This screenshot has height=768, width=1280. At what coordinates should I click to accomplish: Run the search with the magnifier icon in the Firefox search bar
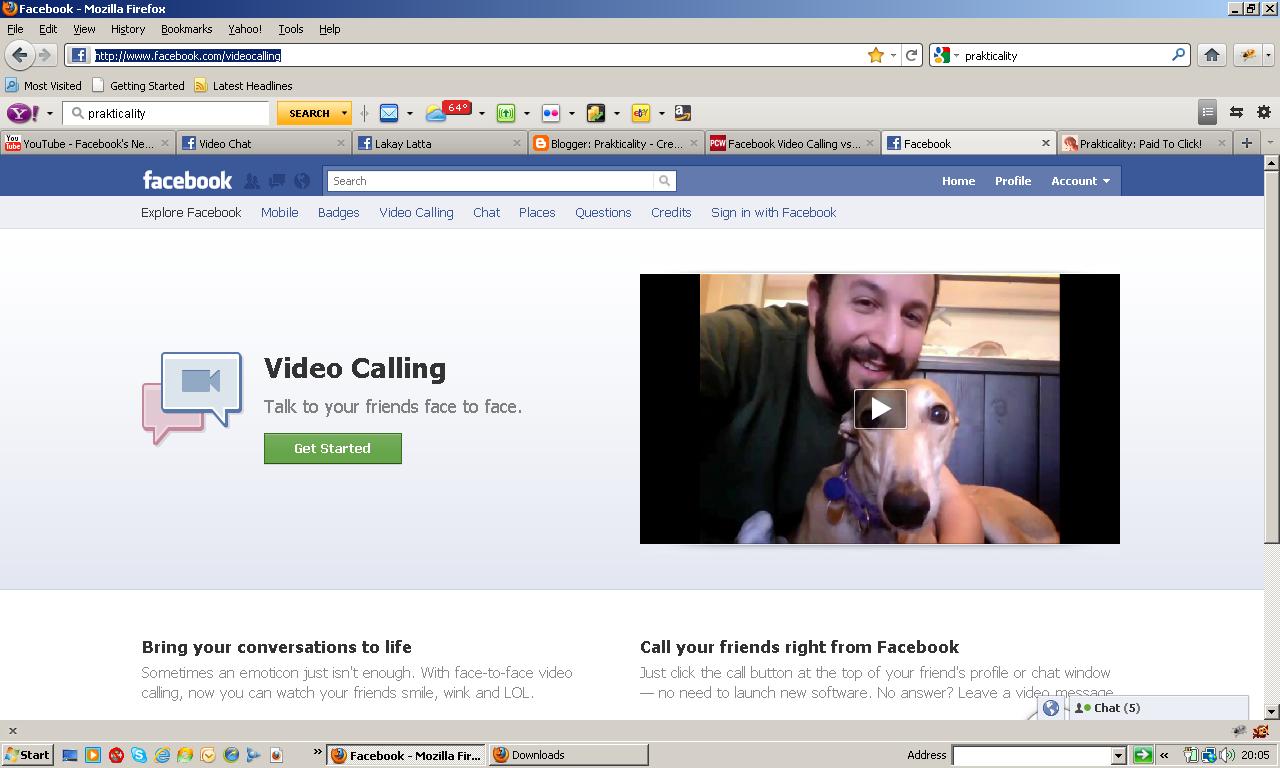coord(1178,55)
